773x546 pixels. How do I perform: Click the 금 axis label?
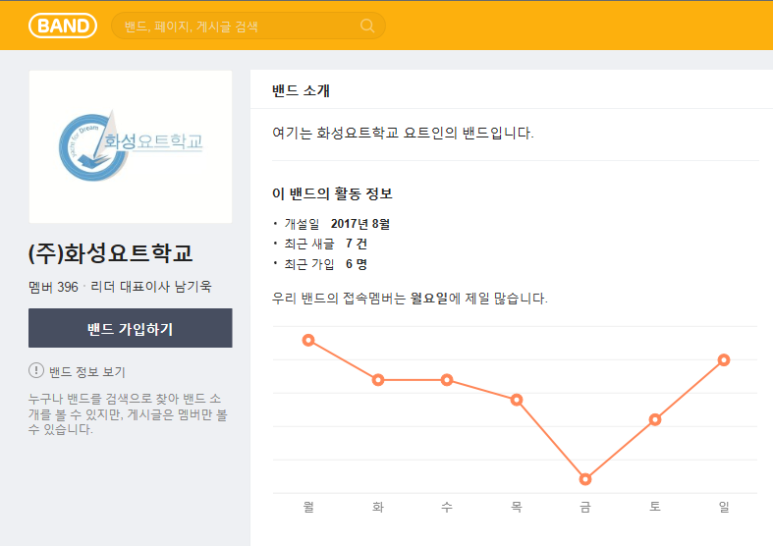586,507
